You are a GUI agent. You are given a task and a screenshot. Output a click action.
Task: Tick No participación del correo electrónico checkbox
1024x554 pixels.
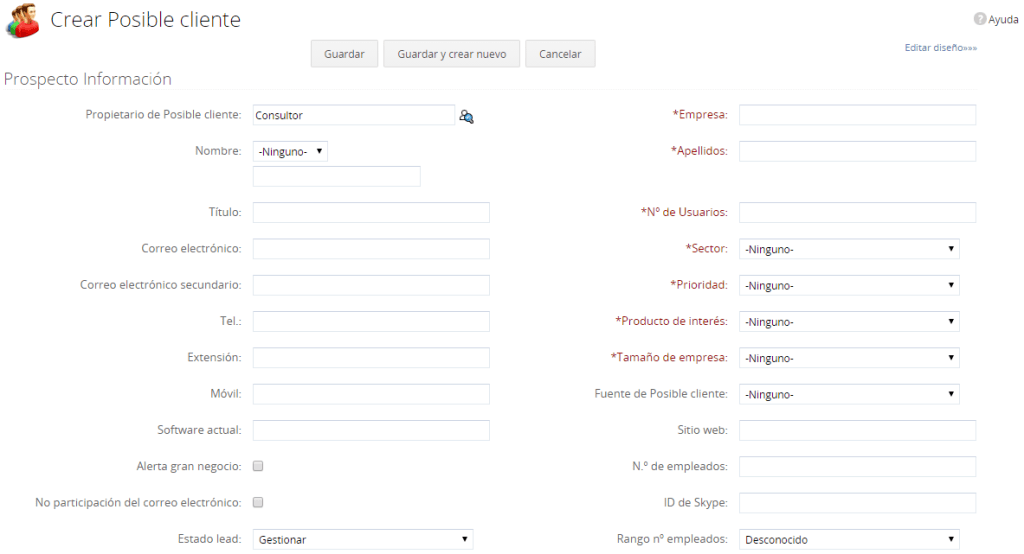[258, 502]
